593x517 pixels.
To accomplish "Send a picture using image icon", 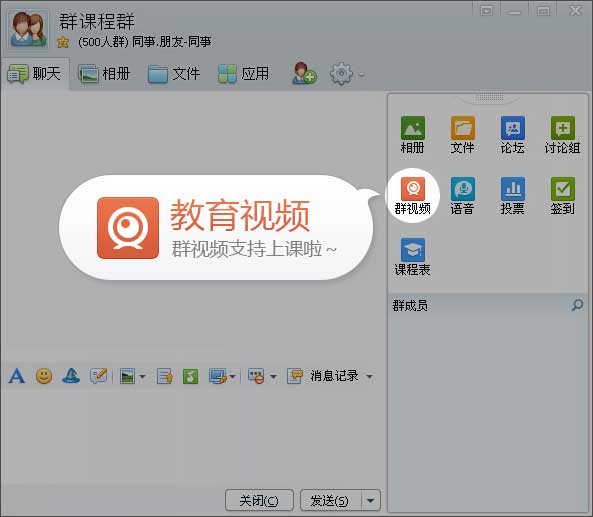I will (127, 376).
